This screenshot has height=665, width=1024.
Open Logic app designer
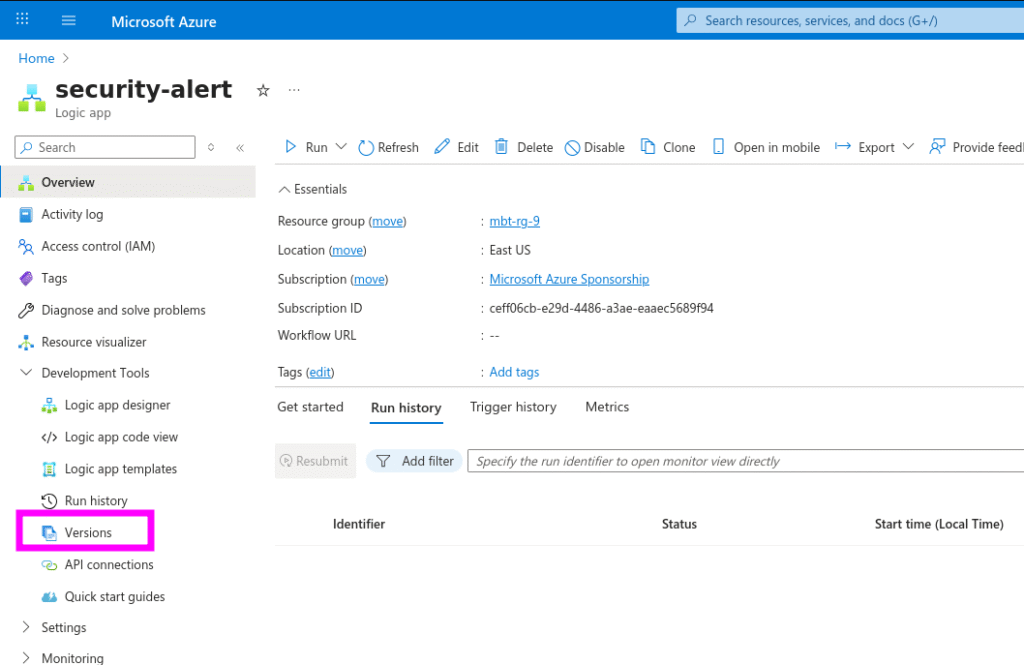[117, 405]
